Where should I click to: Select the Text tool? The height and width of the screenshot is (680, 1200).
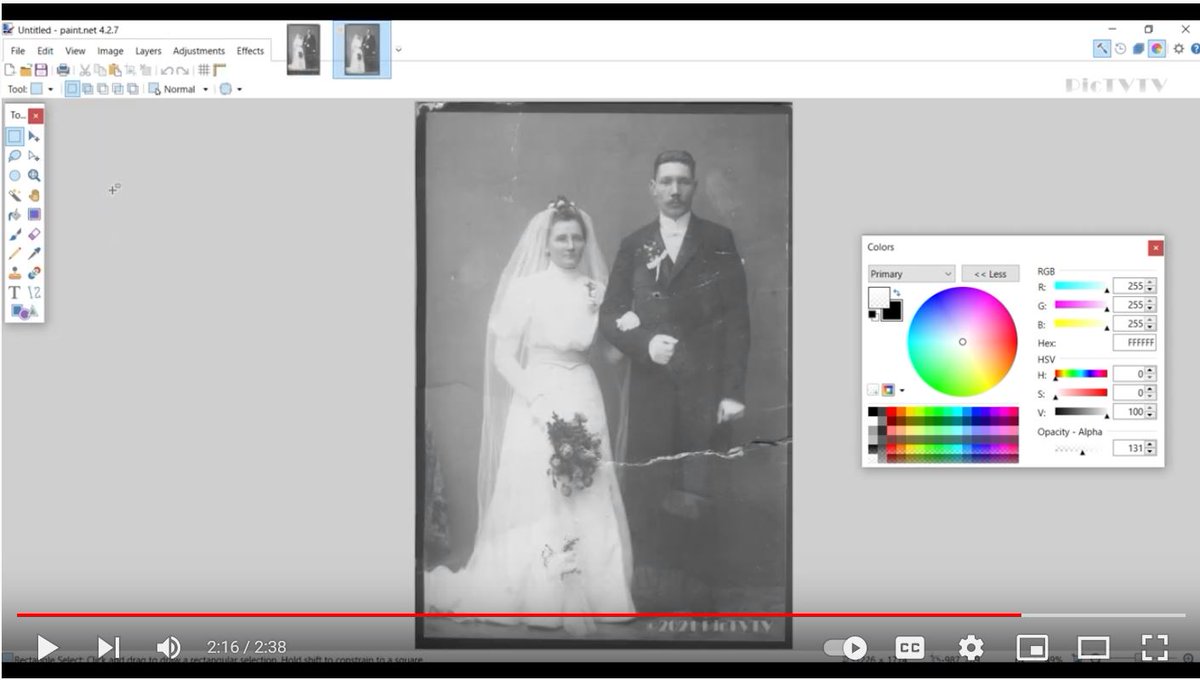click(15, 292)
